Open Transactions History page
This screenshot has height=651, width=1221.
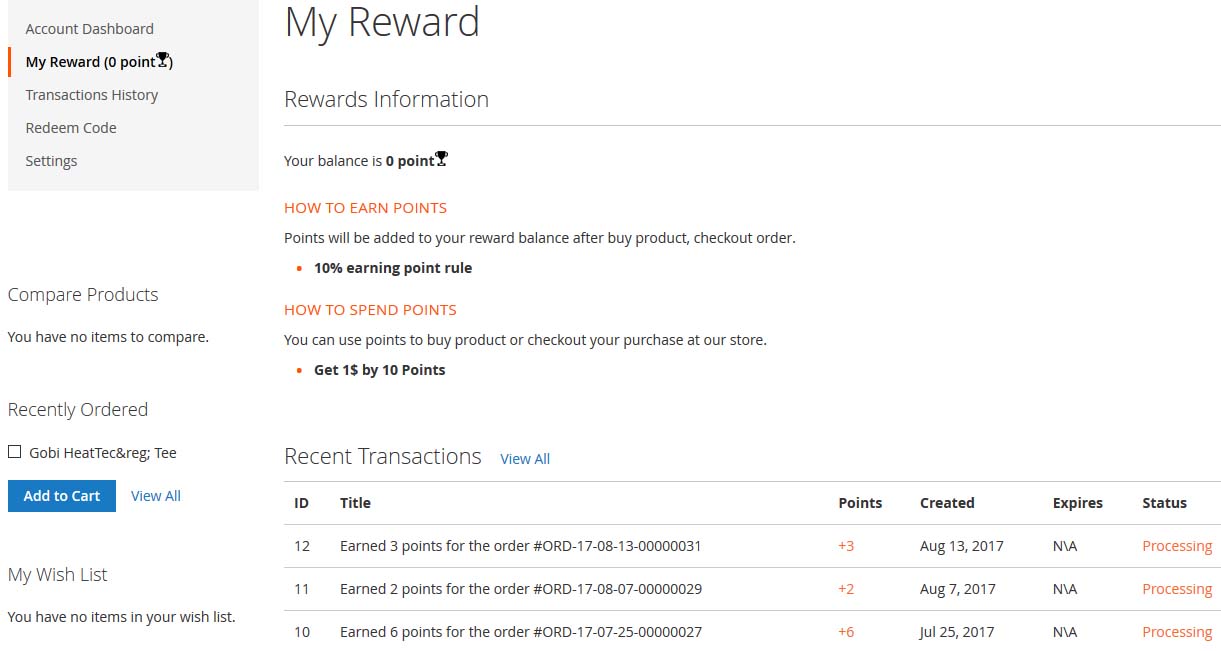pos(92,95)
